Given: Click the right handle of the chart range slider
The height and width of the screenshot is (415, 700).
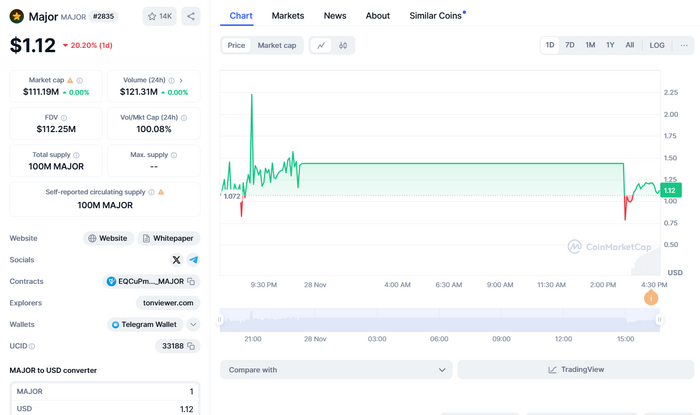Looking at the screenshot, I should 659,319.
